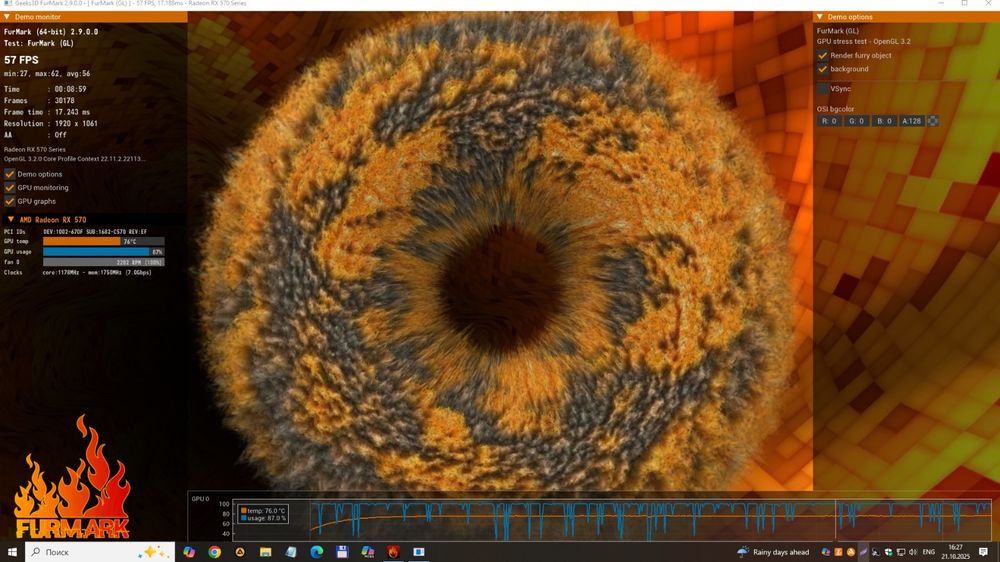Image resolution: width=1000 pixels, height=562 pixels.
Task: Click the A:128 alpha field
Action: [911, 121]
